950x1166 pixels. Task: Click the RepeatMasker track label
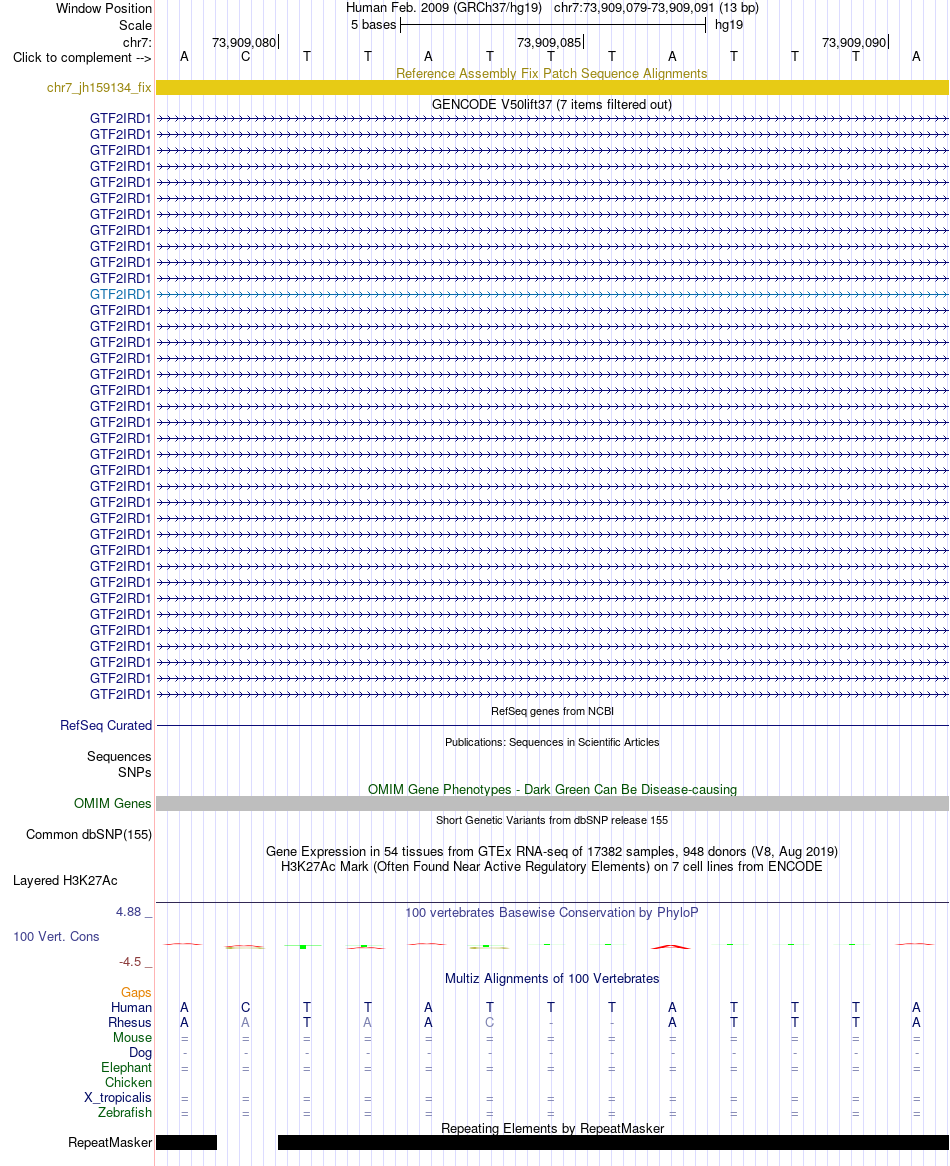point(110,1142)
